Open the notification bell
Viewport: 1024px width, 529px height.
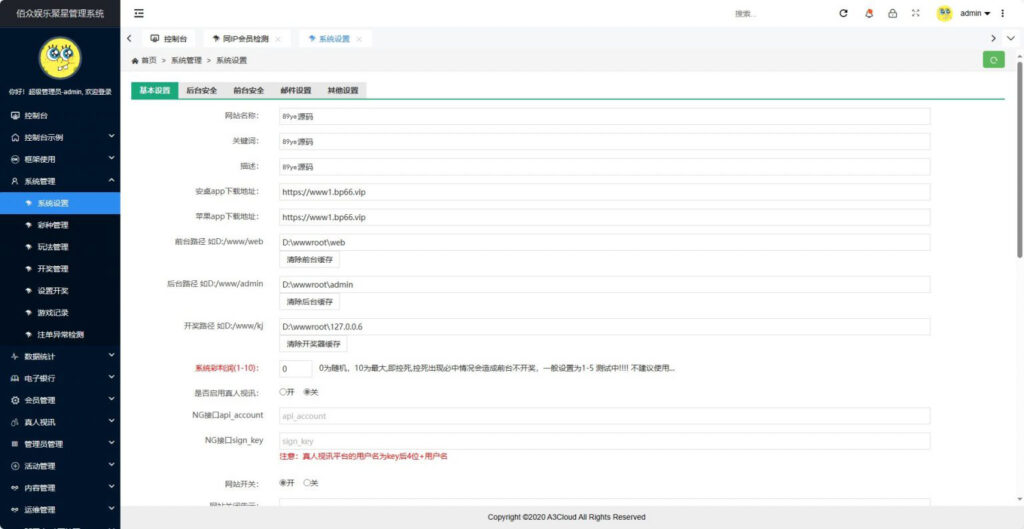click(868, 13)
